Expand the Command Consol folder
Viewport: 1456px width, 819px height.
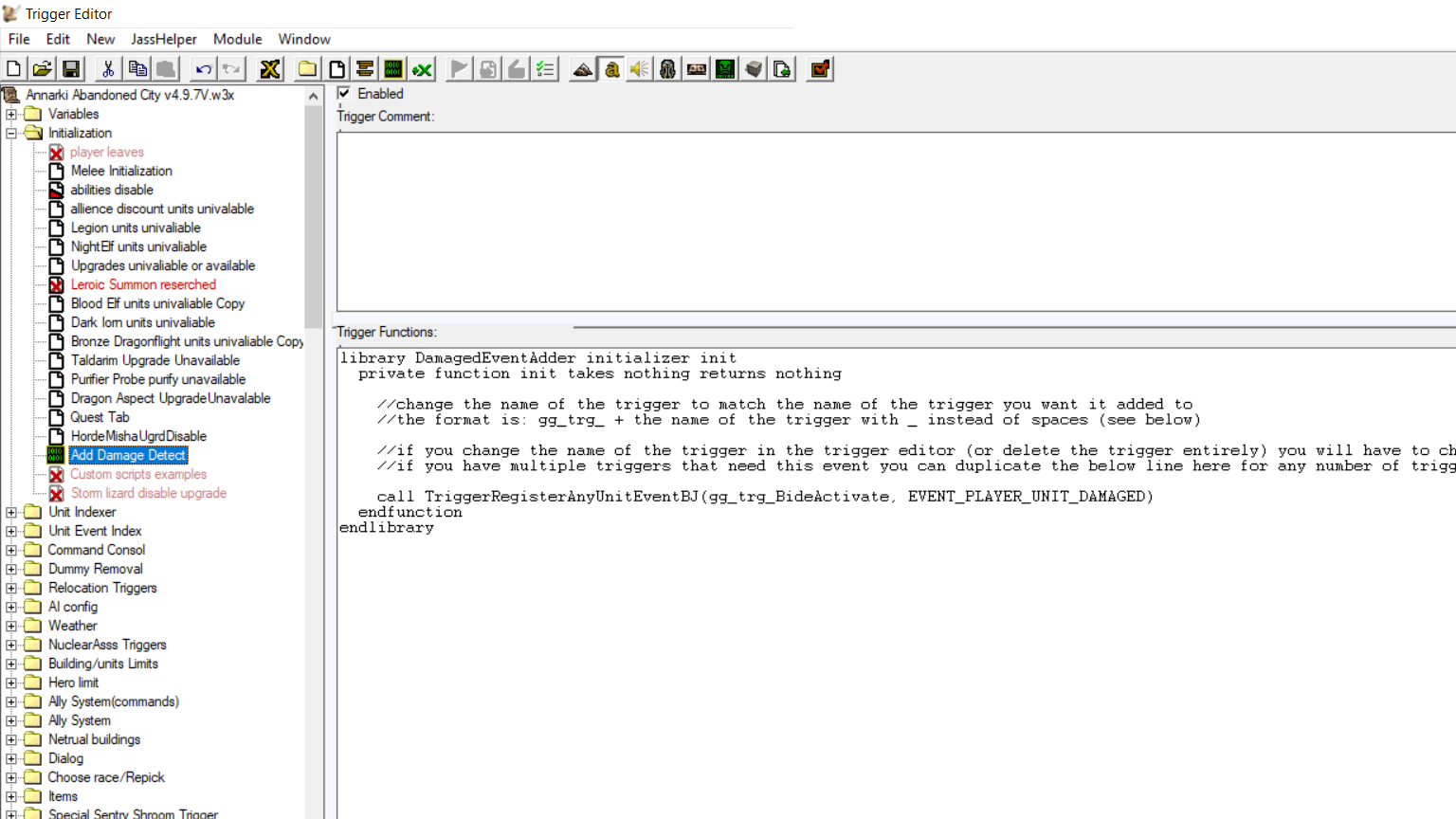tap(11, 550)
